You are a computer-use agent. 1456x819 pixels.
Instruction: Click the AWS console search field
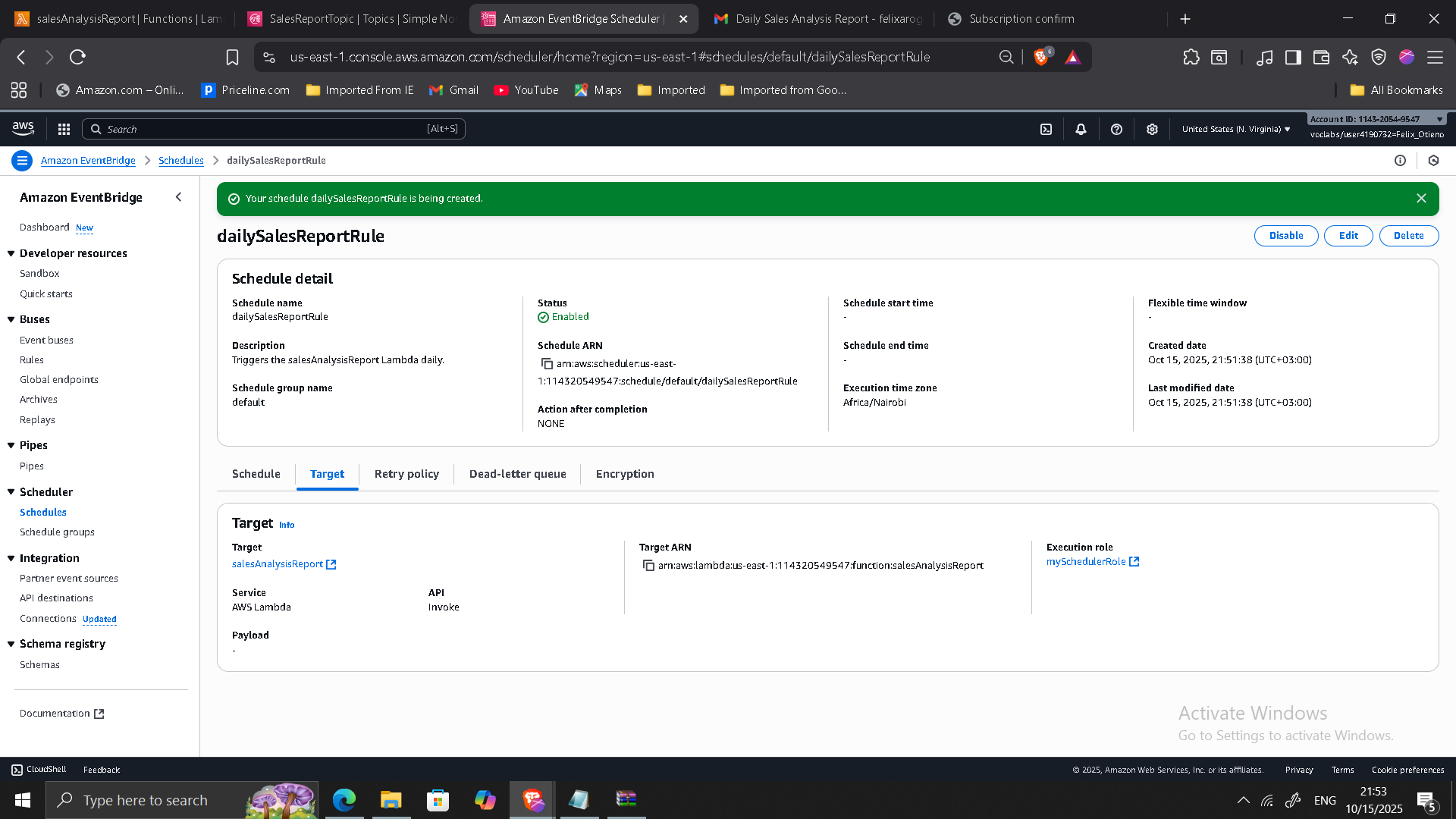pyautogui.click(x=273, y=129)
